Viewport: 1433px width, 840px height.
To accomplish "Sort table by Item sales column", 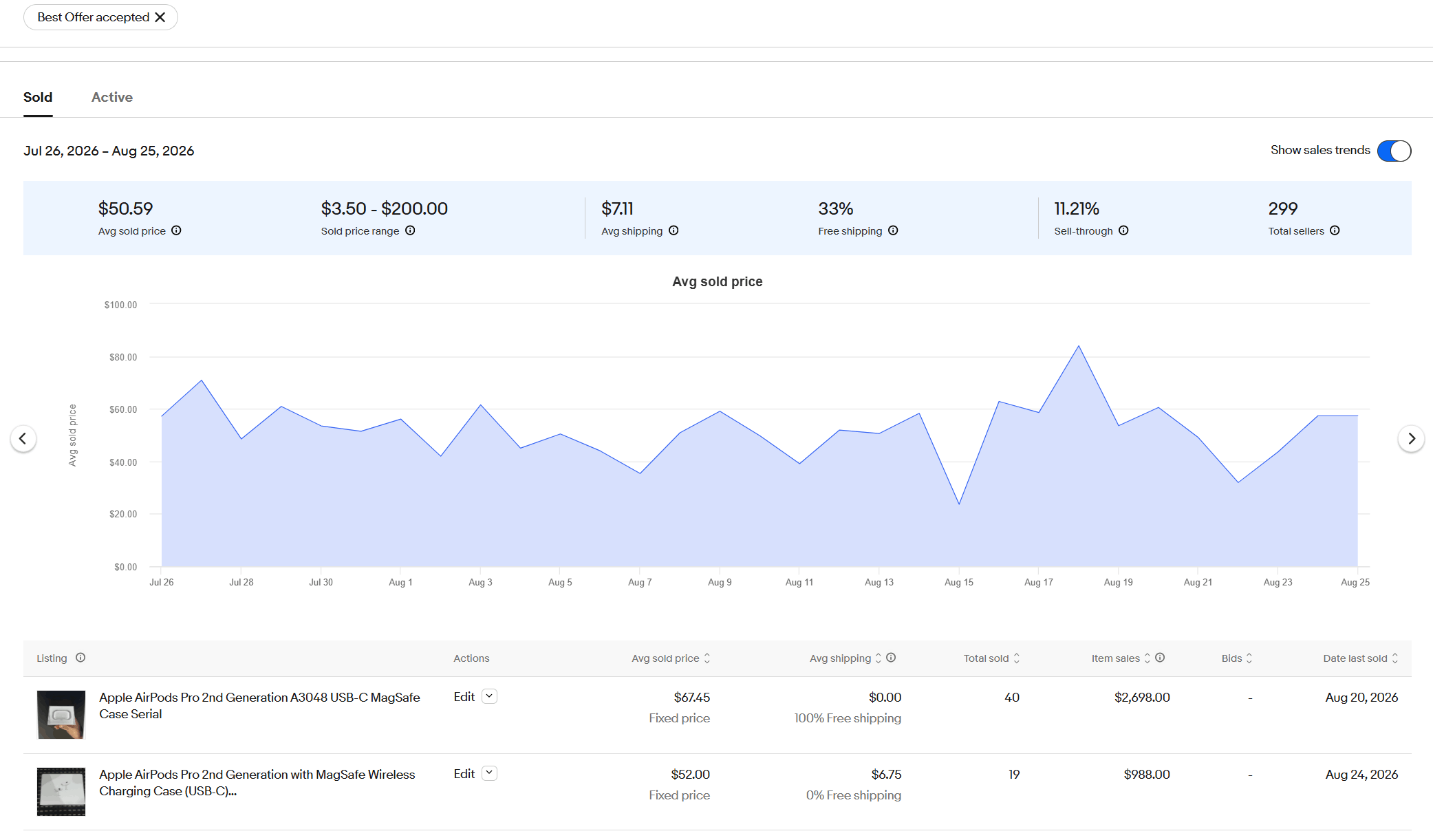I will [x=1121, y=658].
